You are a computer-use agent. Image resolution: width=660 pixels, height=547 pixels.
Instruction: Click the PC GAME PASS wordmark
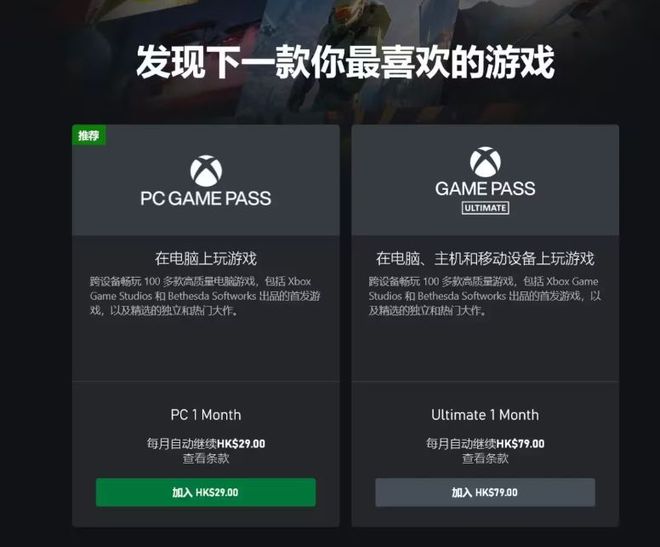[206, 199]
